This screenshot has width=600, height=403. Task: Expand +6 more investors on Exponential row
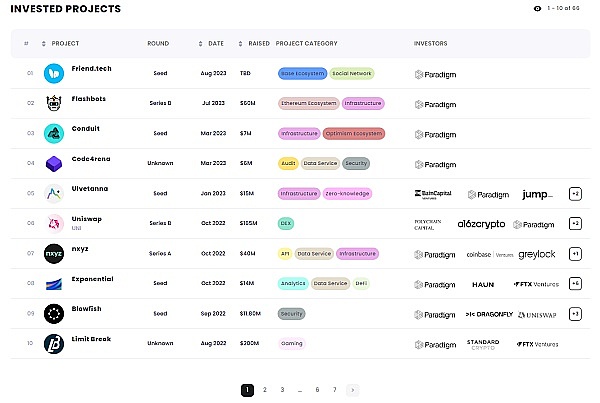[x=575, y=284]
